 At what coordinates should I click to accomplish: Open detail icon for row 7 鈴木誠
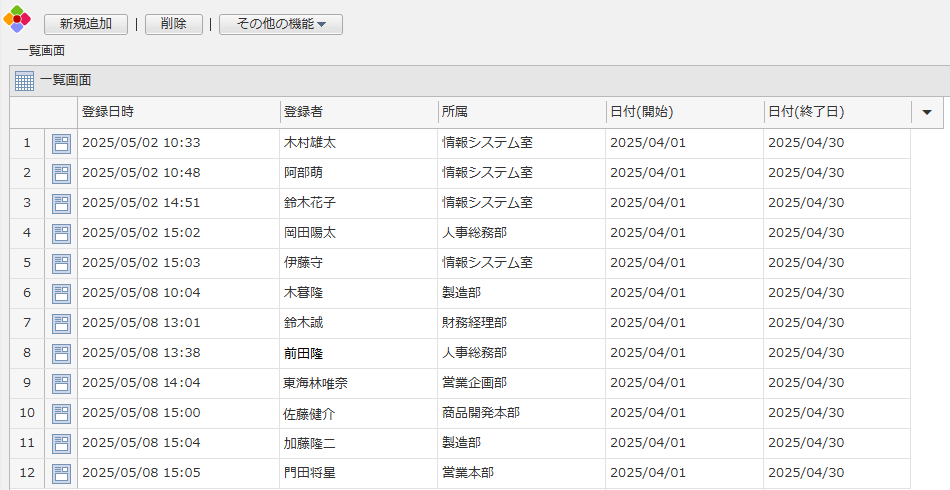61,323
